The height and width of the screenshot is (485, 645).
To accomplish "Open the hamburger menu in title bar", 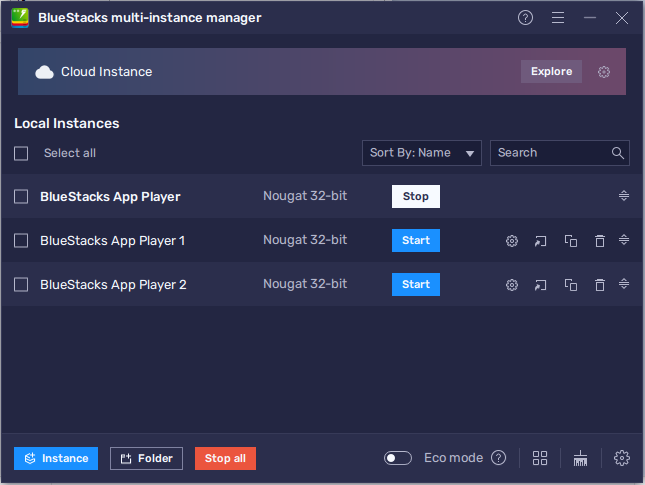I will [x=558, y=18].
